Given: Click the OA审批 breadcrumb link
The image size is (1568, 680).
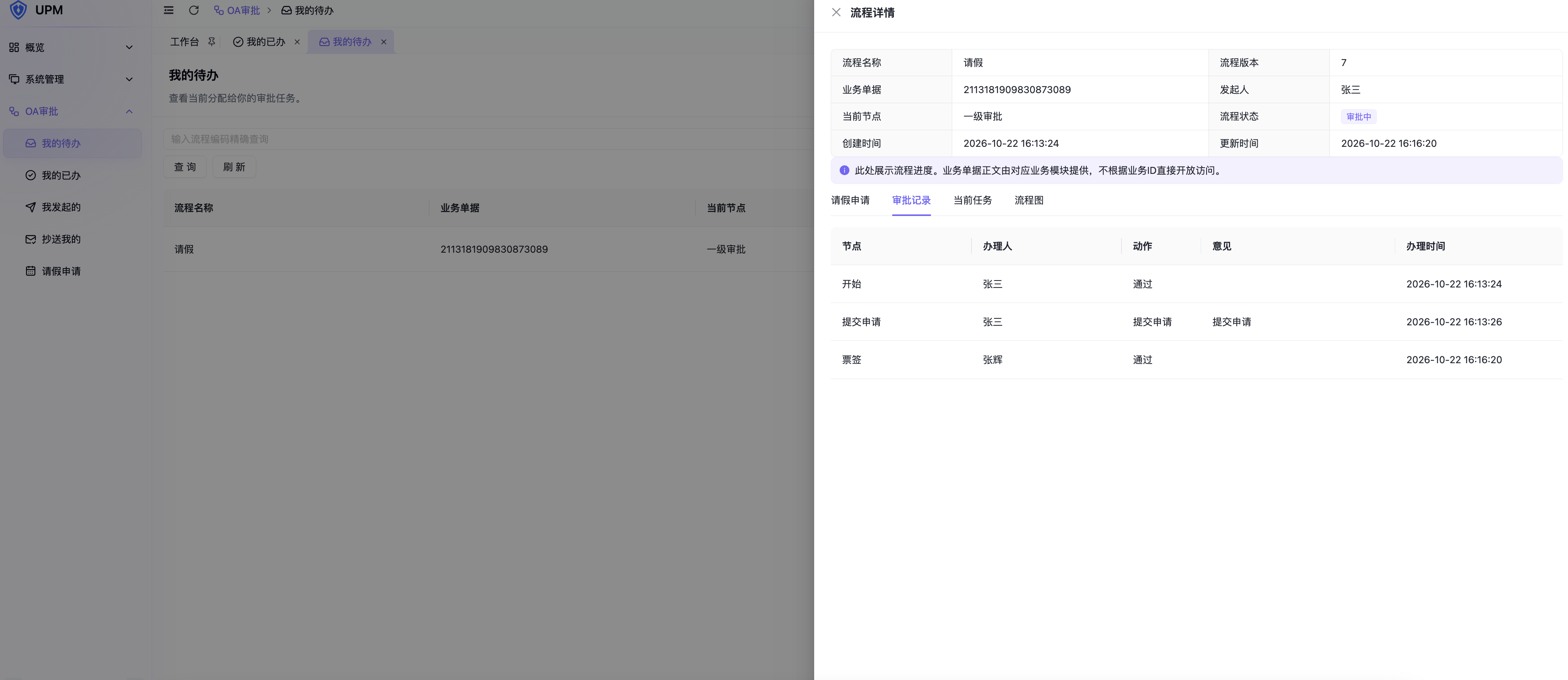Looking at the screenshot, I should click(x=237, y=10).
